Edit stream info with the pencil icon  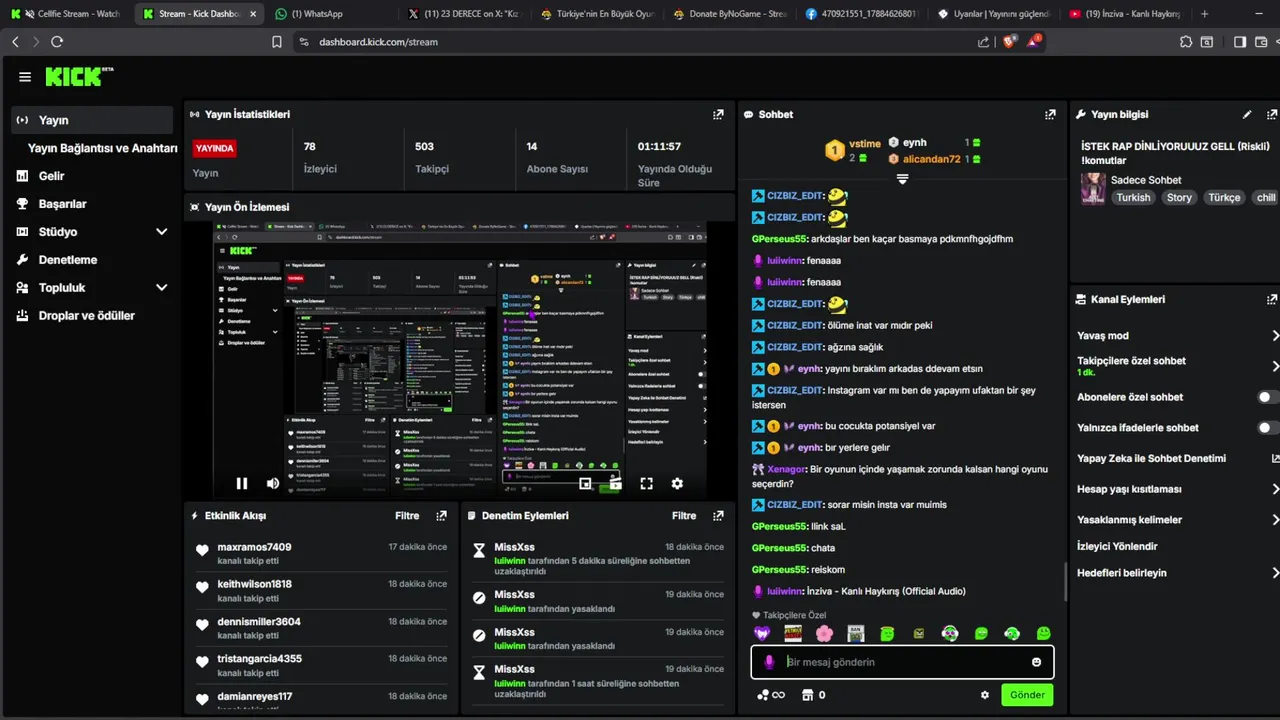point(1247,115)
